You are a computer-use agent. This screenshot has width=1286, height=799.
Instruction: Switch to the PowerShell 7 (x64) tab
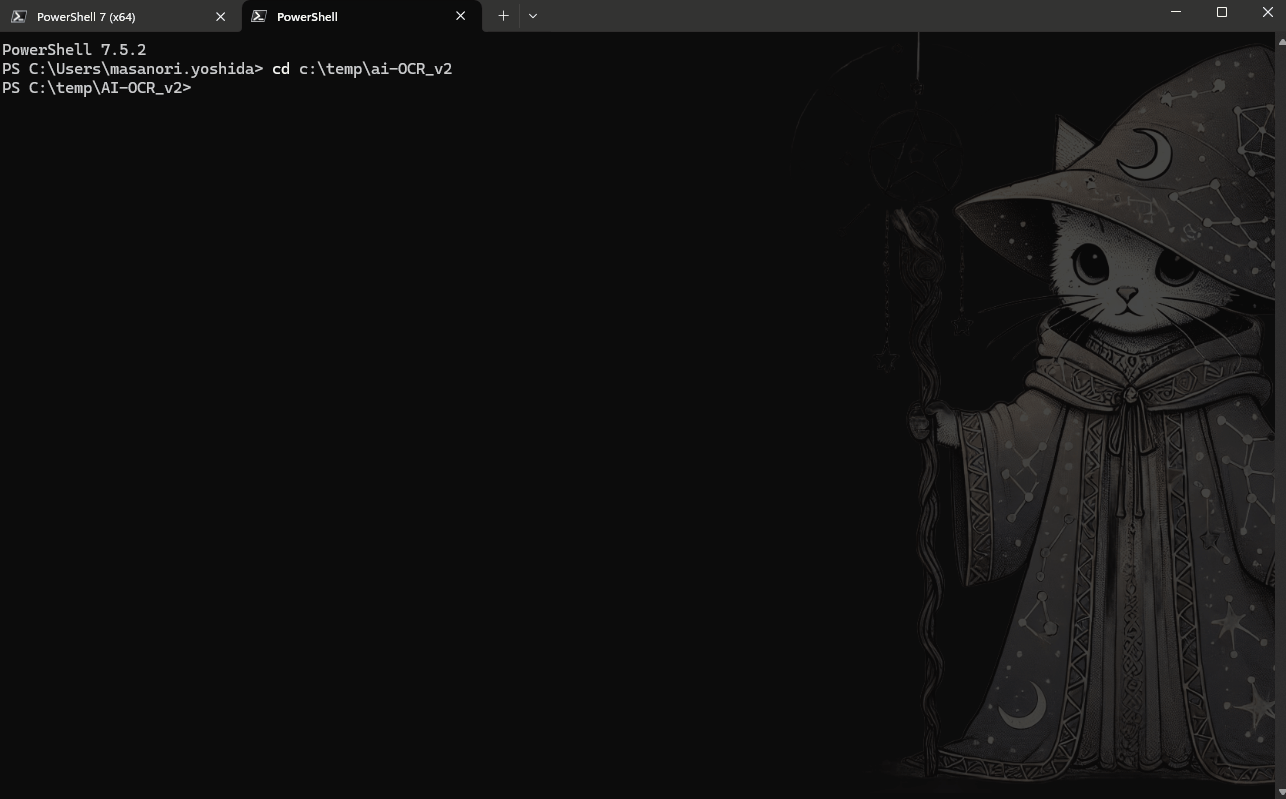click(120, 16)
